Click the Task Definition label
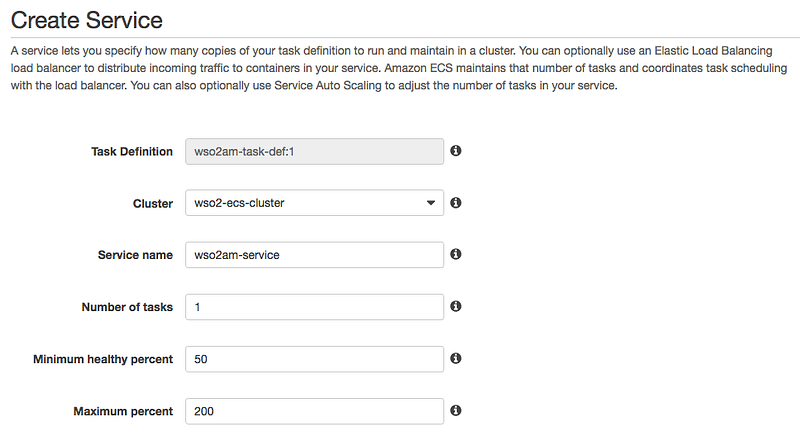The height and width of the screenshot is (432, 800). (132, 151)
